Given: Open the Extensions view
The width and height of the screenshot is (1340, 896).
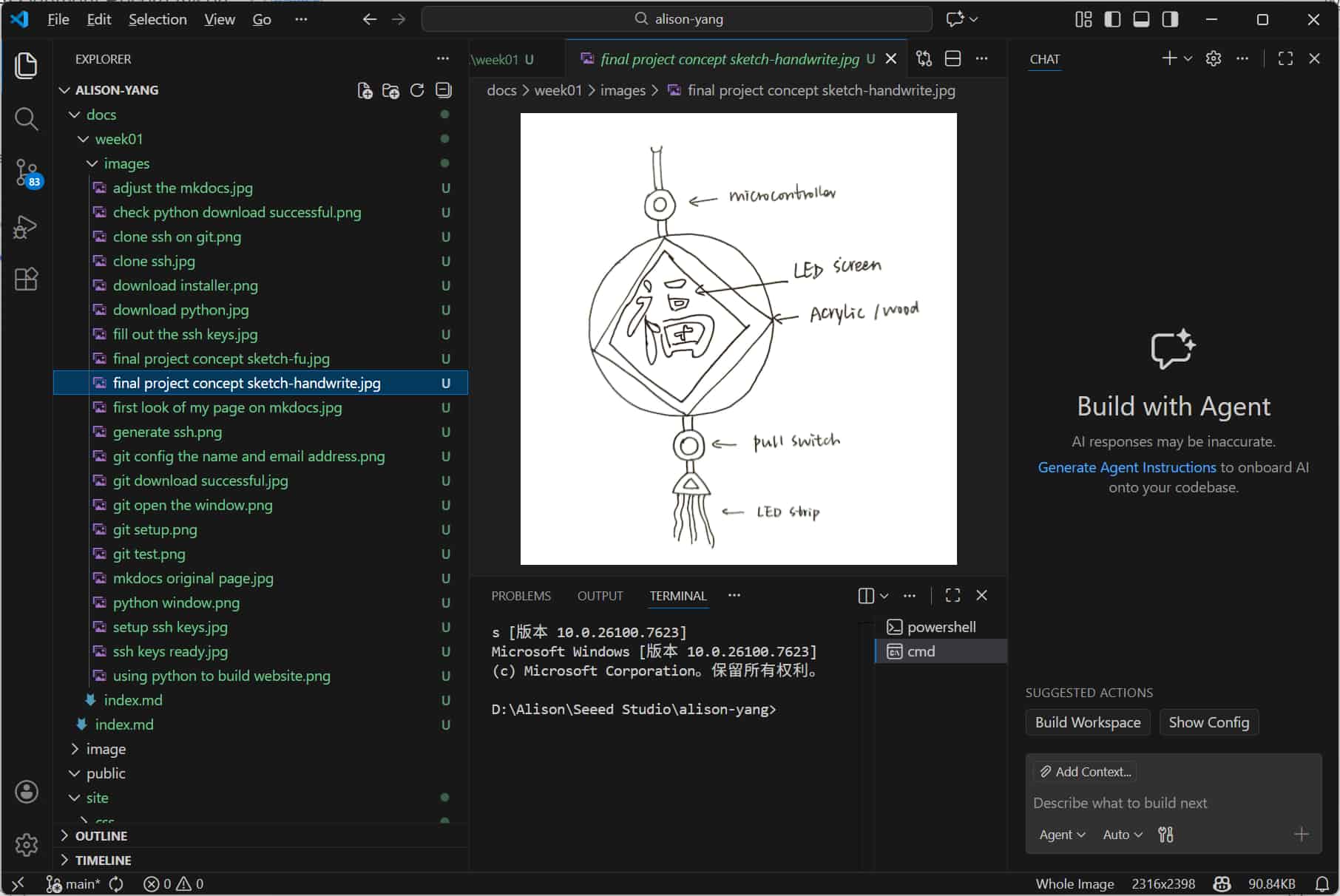Looking at the screenshot, I should pyautogui.click(x=27, y=279).
